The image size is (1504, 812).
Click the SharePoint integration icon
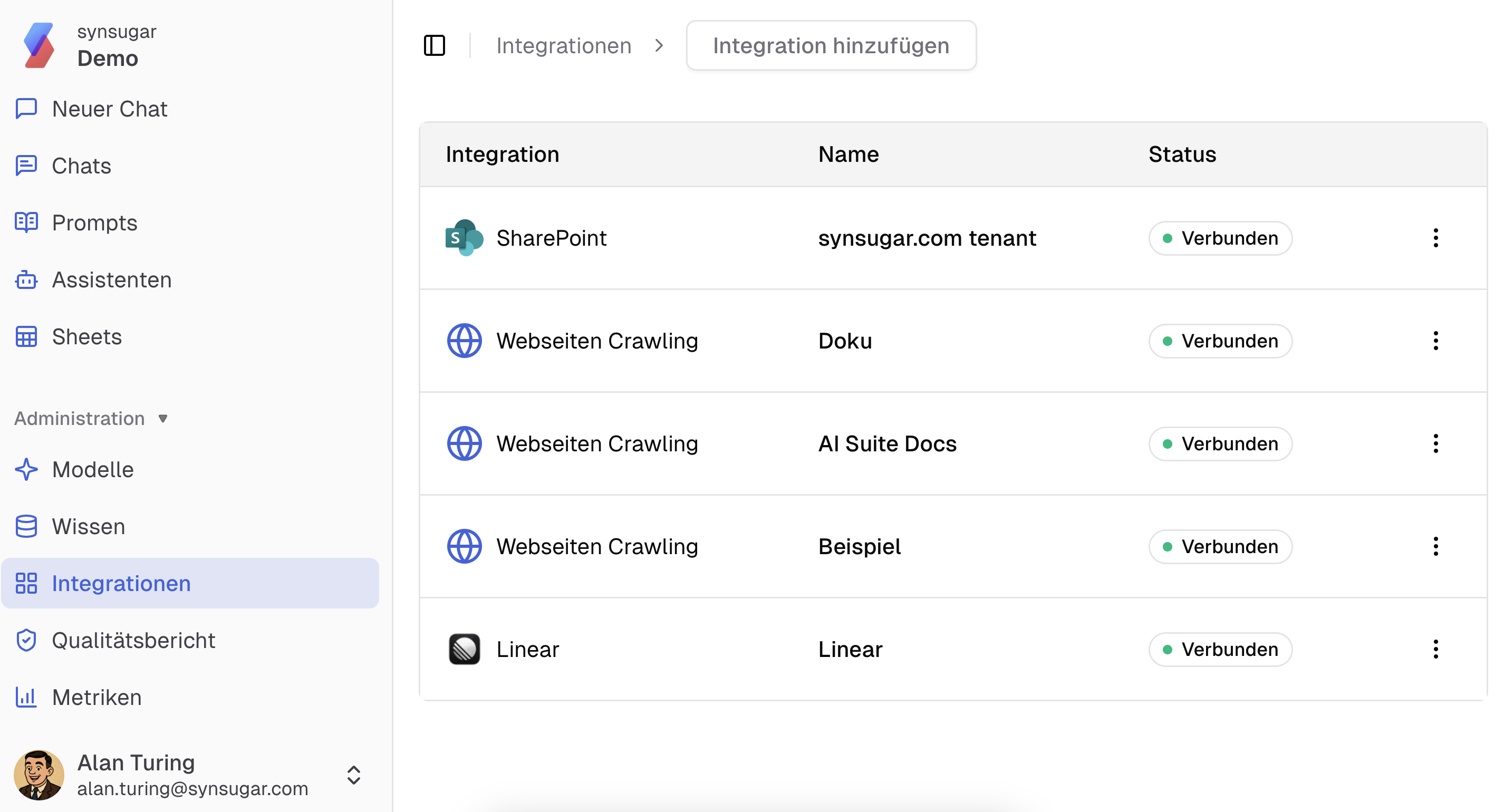[464, 238]
